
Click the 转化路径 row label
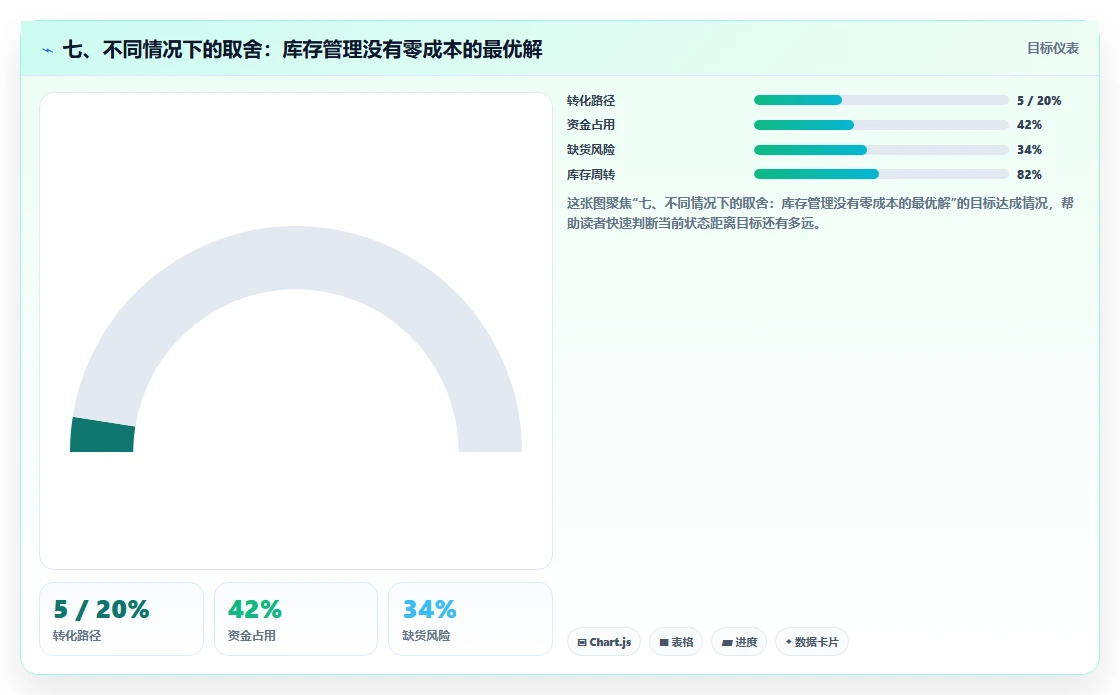[x=591, y=101]
